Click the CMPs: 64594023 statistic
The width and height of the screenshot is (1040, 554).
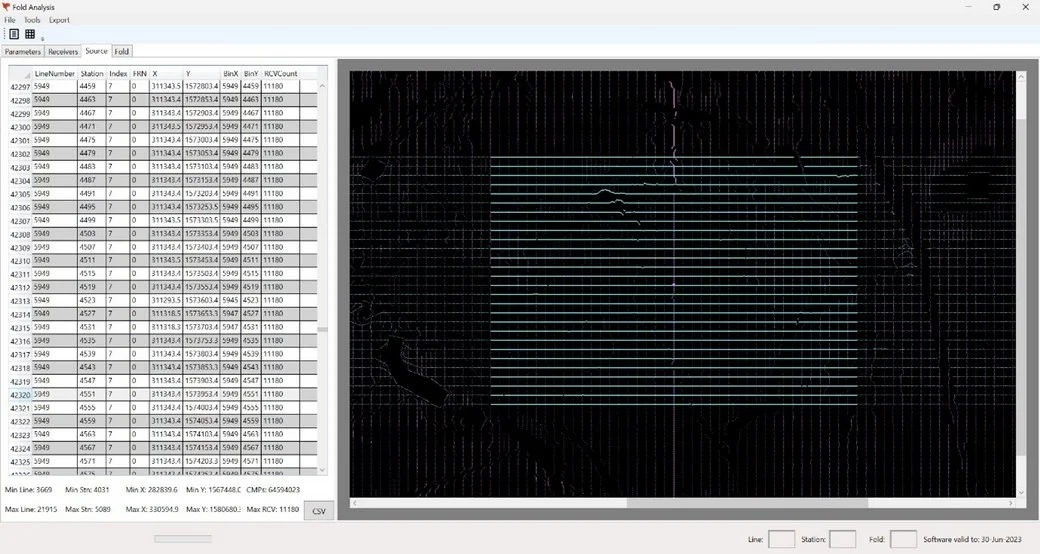coord(273,490)
